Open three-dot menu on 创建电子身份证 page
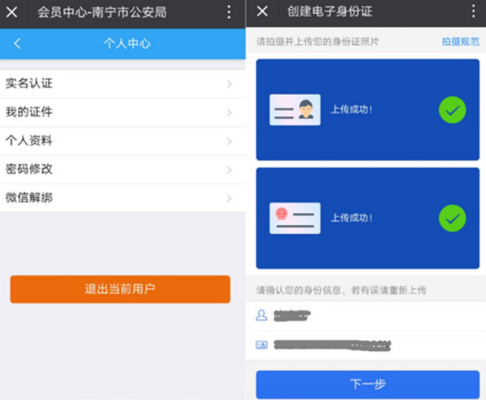The image size is (486, 400). pyautogui.click(x=473, y=11)
